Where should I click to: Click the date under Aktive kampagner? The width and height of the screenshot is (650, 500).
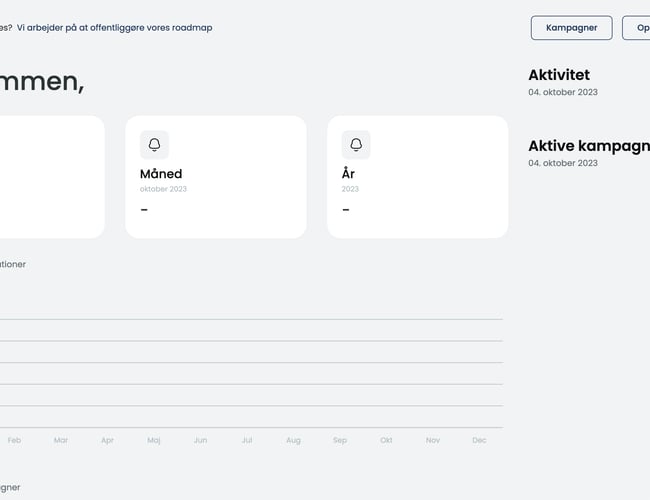point(563,163)
